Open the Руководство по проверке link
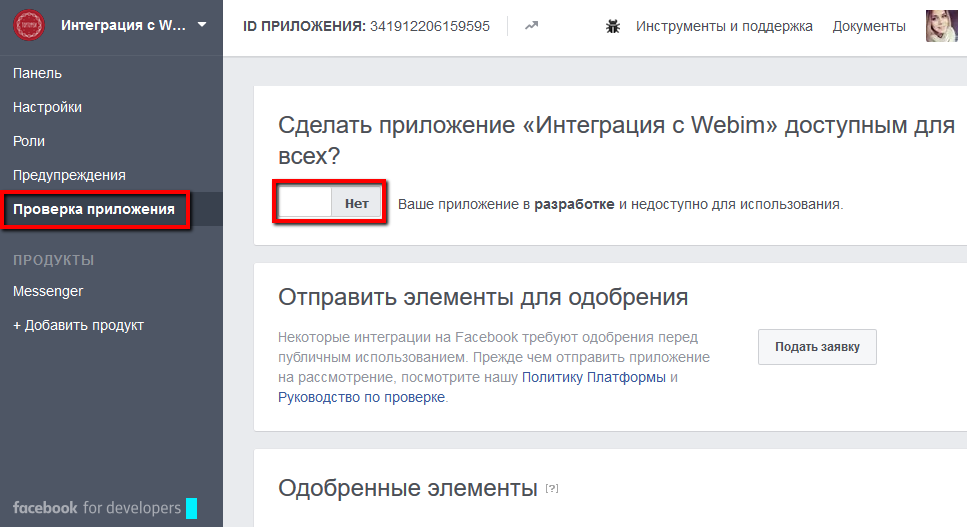Screen dimensions: 967x527 tap(361, 397)
